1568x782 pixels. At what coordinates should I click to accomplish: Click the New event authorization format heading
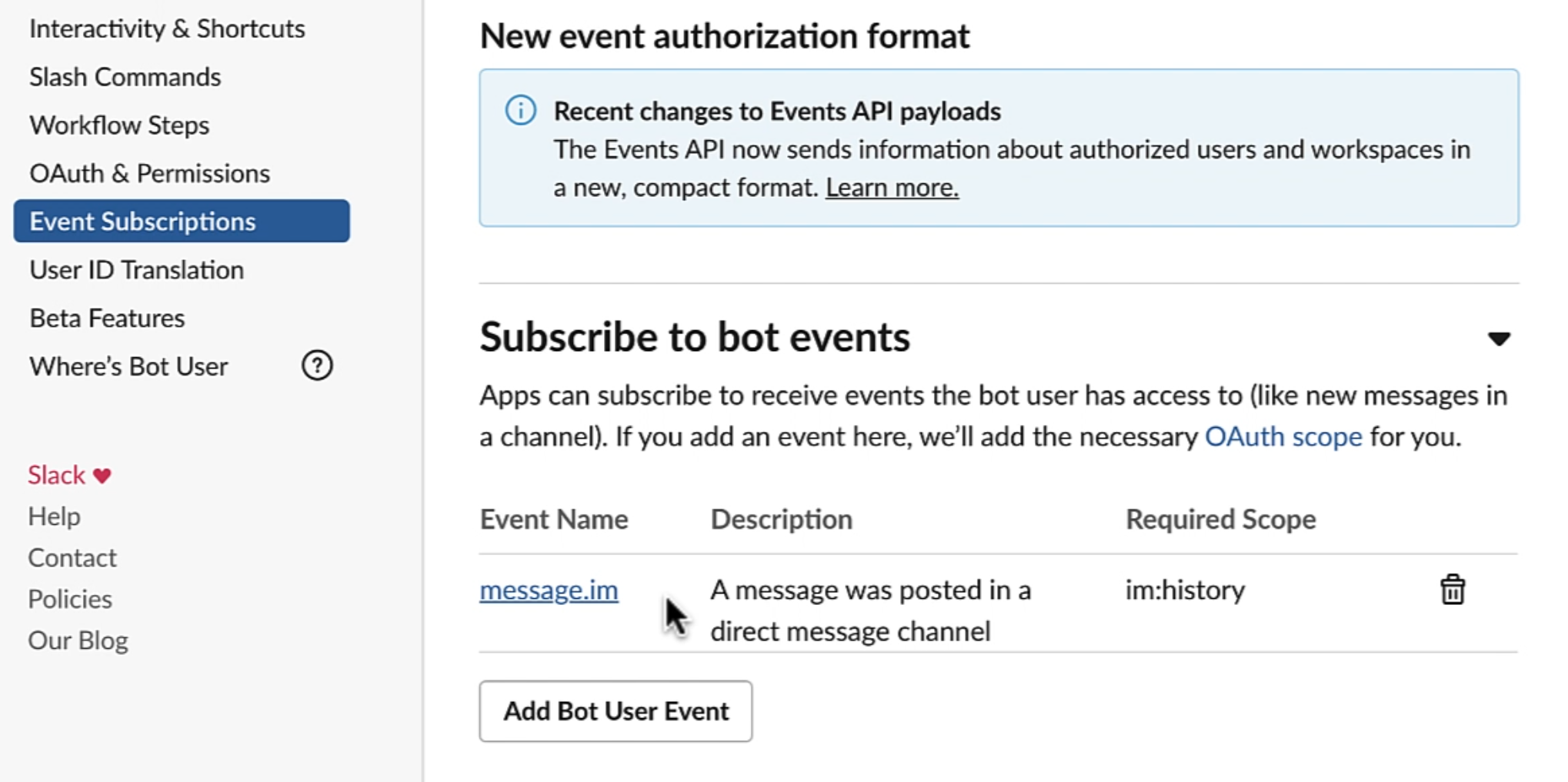pos(724,36)
